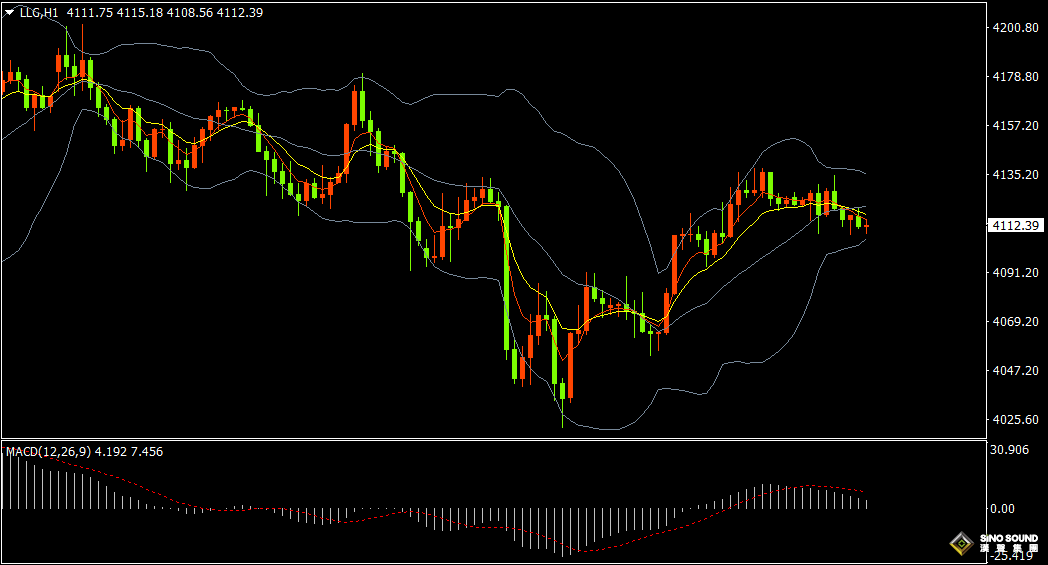Click the 4135.20 price axis label

[x=1015, y=175]
